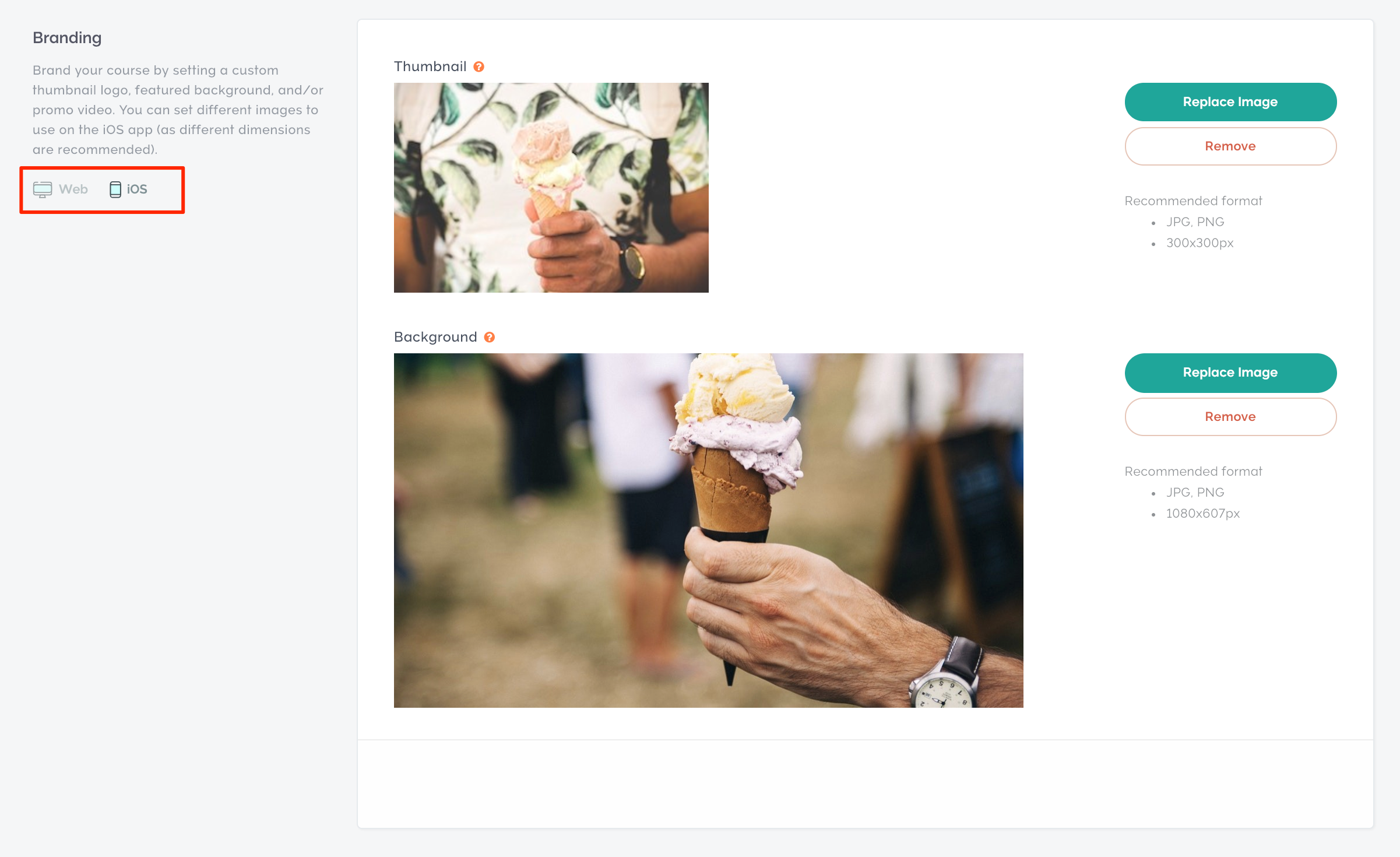Switch to the Web branding tab
This screenshot has width=1400, height=857.
[61, 189]
